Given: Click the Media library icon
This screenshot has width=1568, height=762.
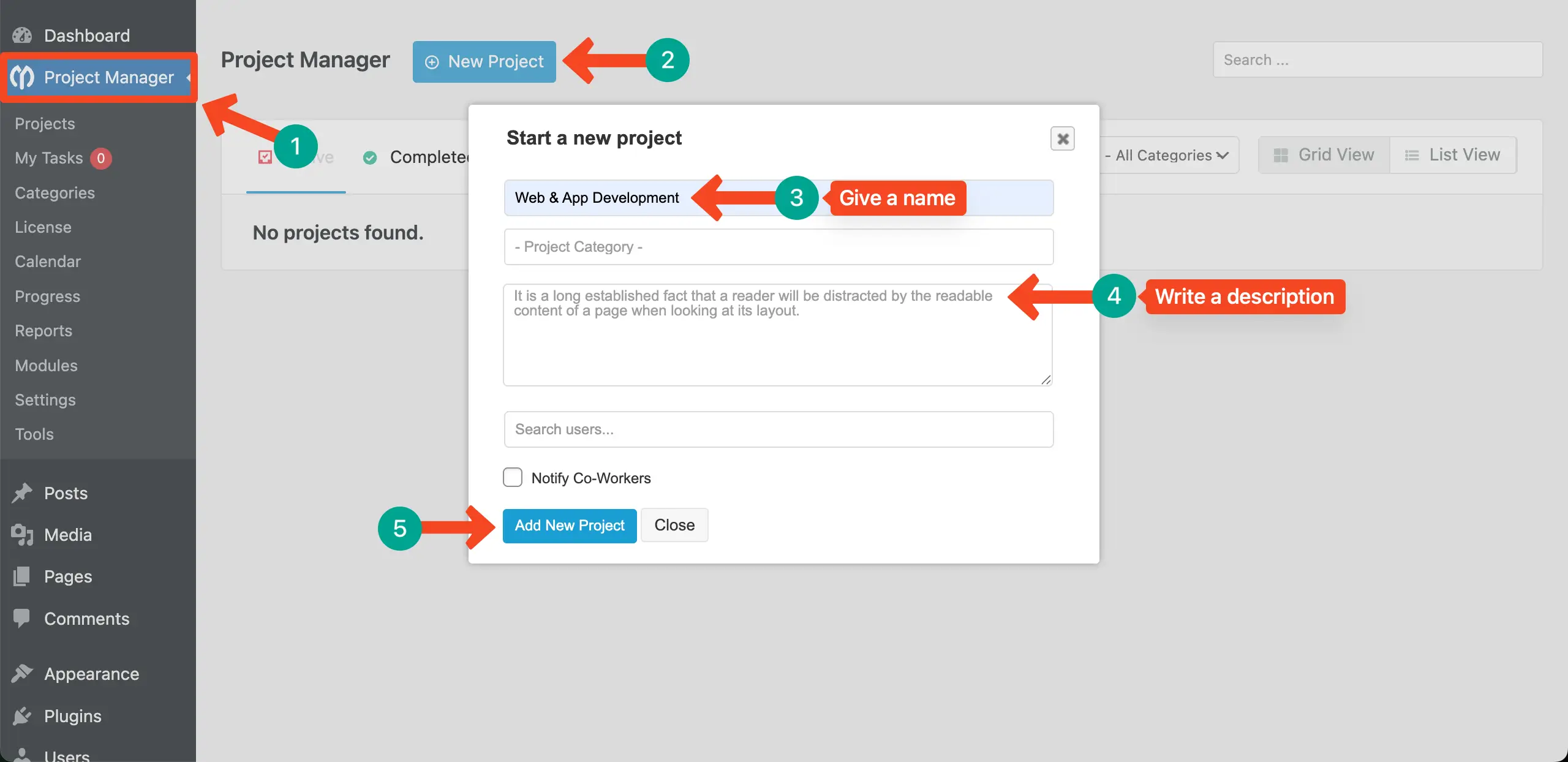Looking at the screenshot, I should (22, 535).
